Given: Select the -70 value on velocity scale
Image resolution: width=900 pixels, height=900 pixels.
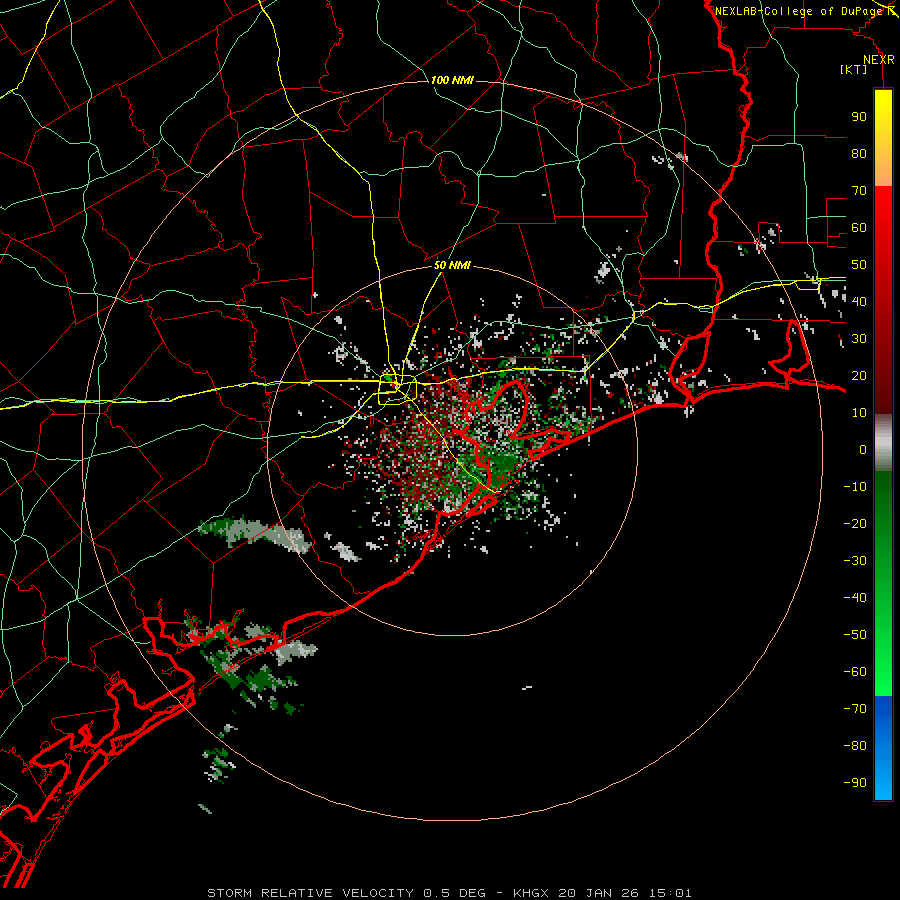Looking at the screenshot, I should tap(855, 709).
